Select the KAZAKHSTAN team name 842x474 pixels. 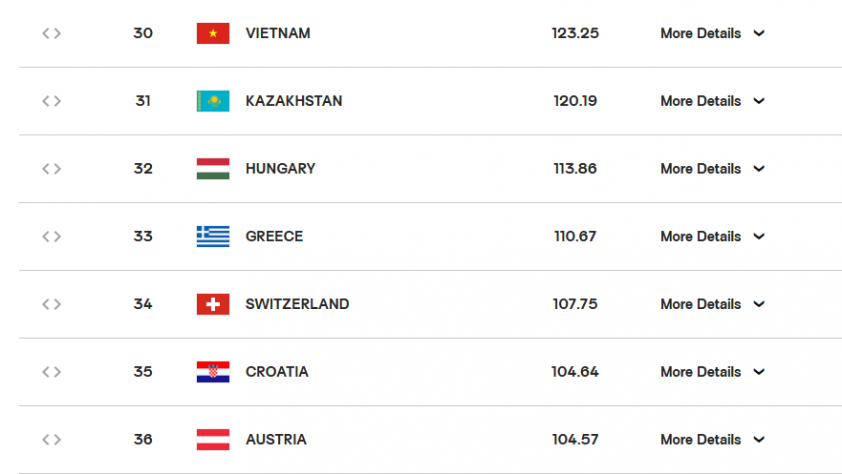pyautogui.click(x=294, y=101)
